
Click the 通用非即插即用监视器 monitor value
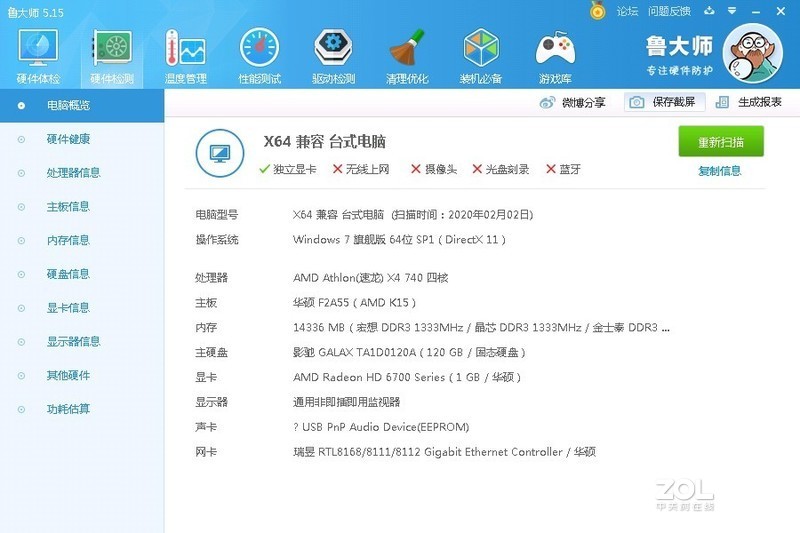point(346,402)
